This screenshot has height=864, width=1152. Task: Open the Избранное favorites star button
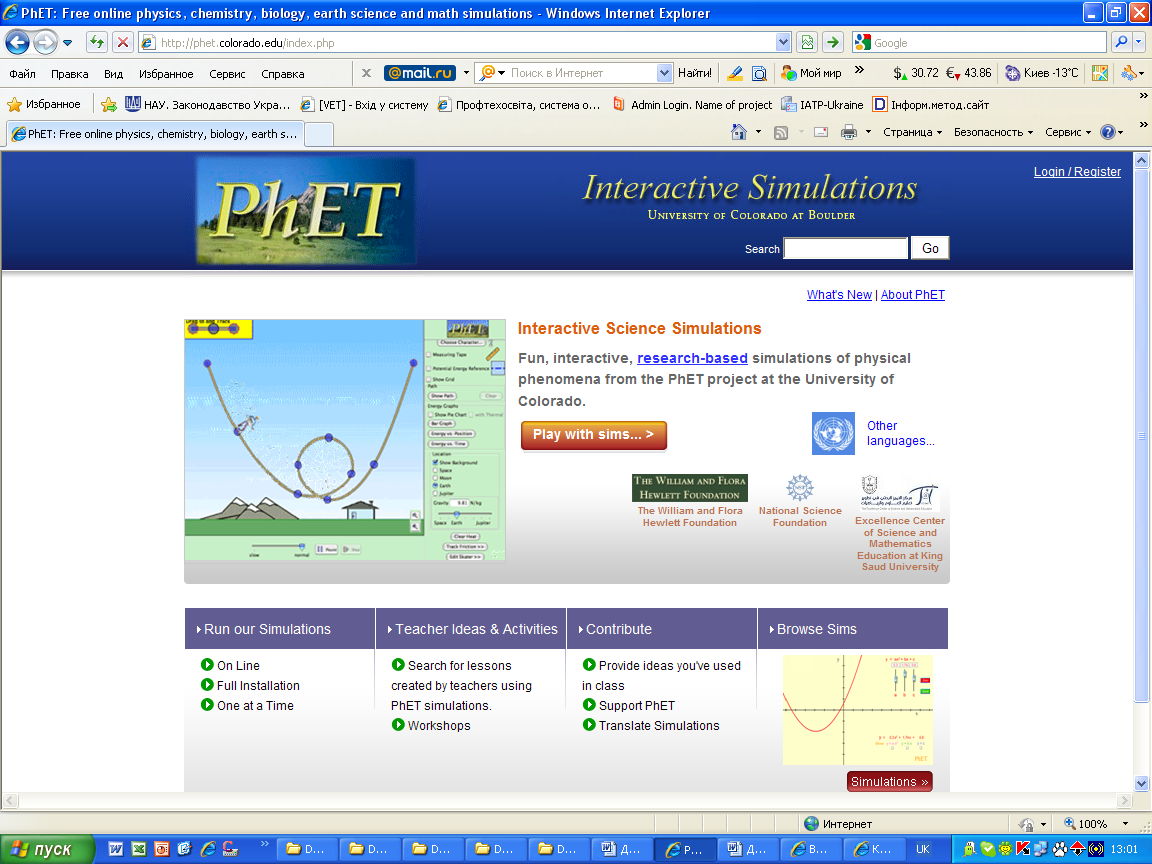[x=44, y=104]
